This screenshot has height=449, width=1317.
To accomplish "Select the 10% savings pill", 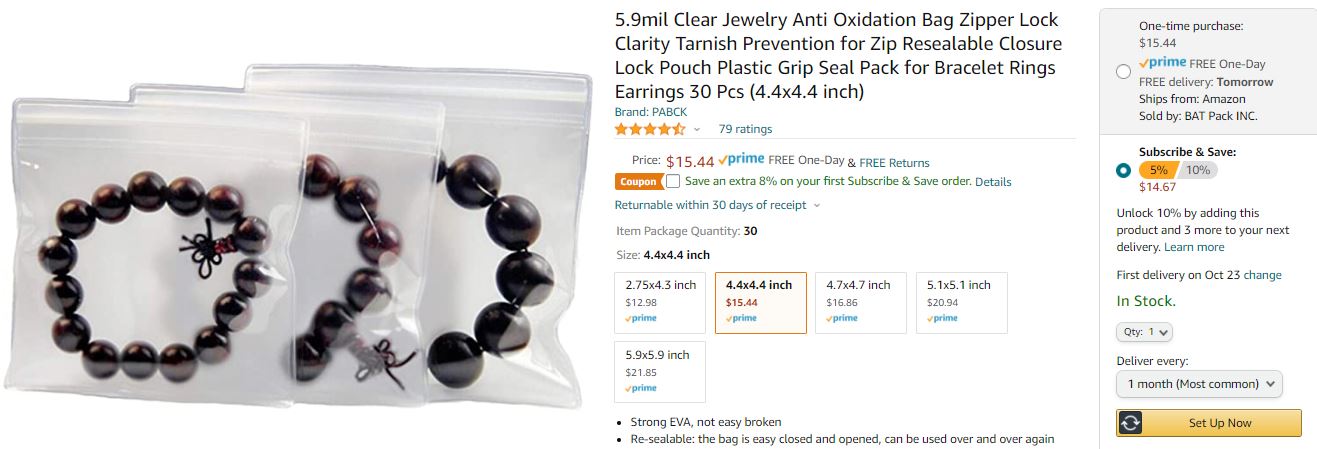I will click(x=1198, y=170).
